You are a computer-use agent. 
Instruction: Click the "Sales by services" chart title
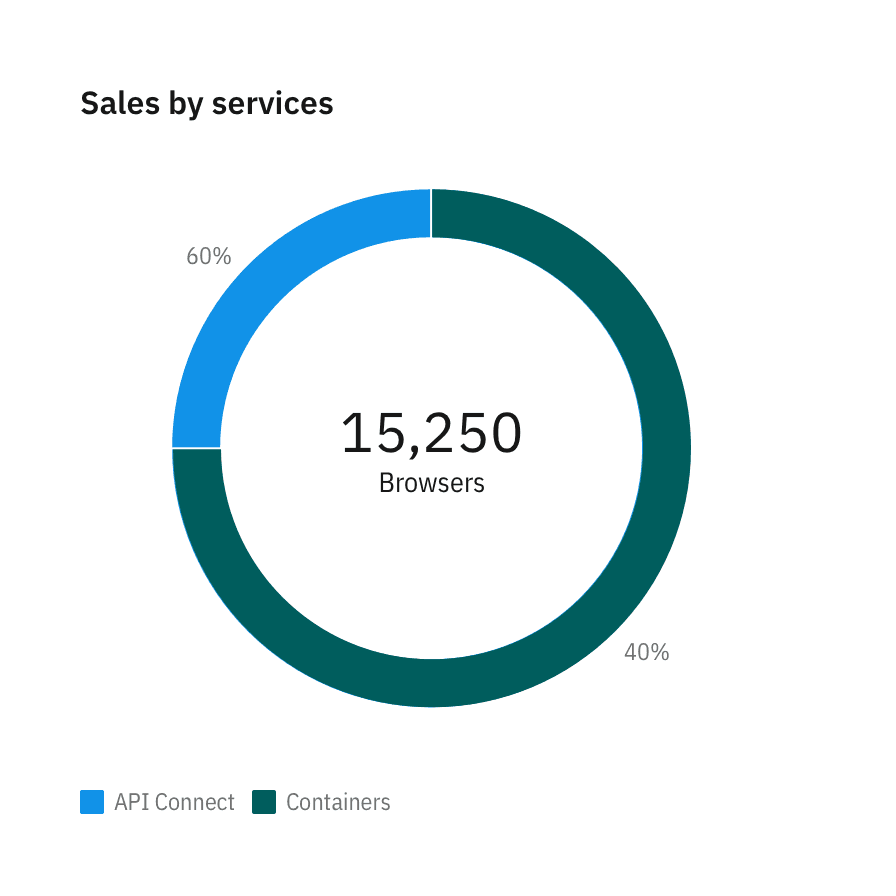click(207, 103)
